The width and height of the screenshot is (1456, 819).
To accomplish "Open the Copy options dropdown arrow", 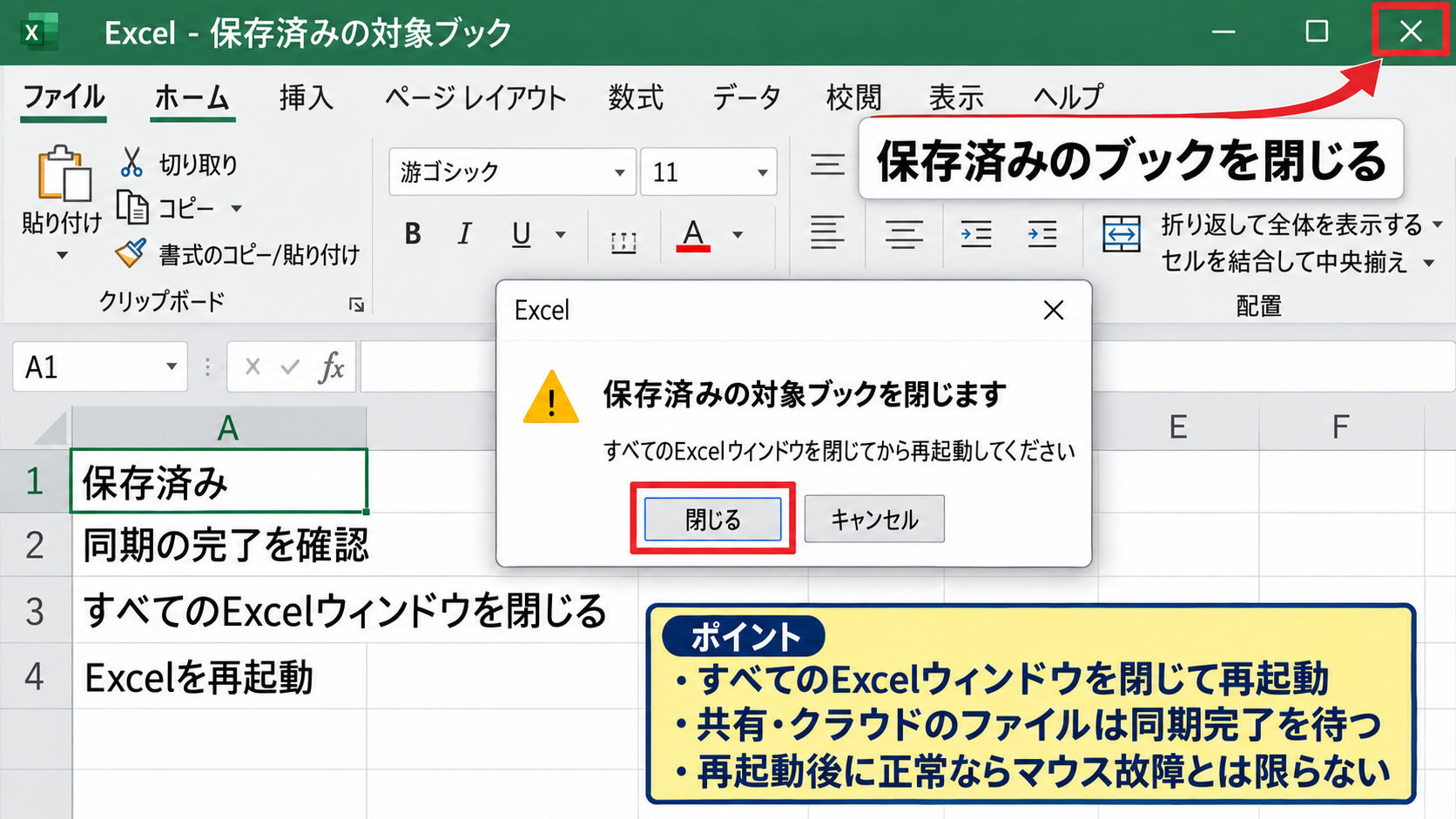I will tap(236, 209).
